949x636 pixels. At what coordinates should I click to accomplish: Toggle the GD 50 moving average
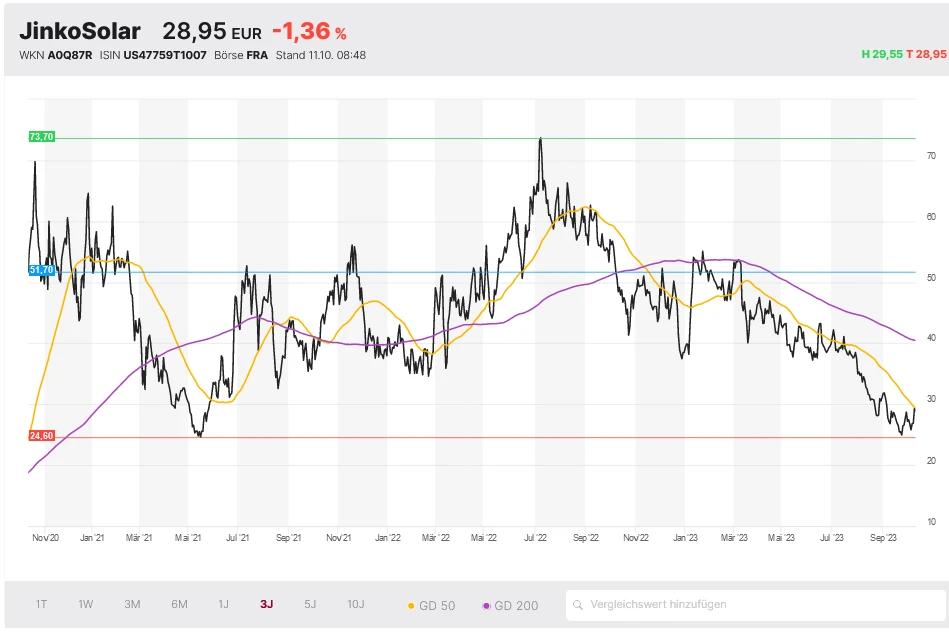click(431, 605)
